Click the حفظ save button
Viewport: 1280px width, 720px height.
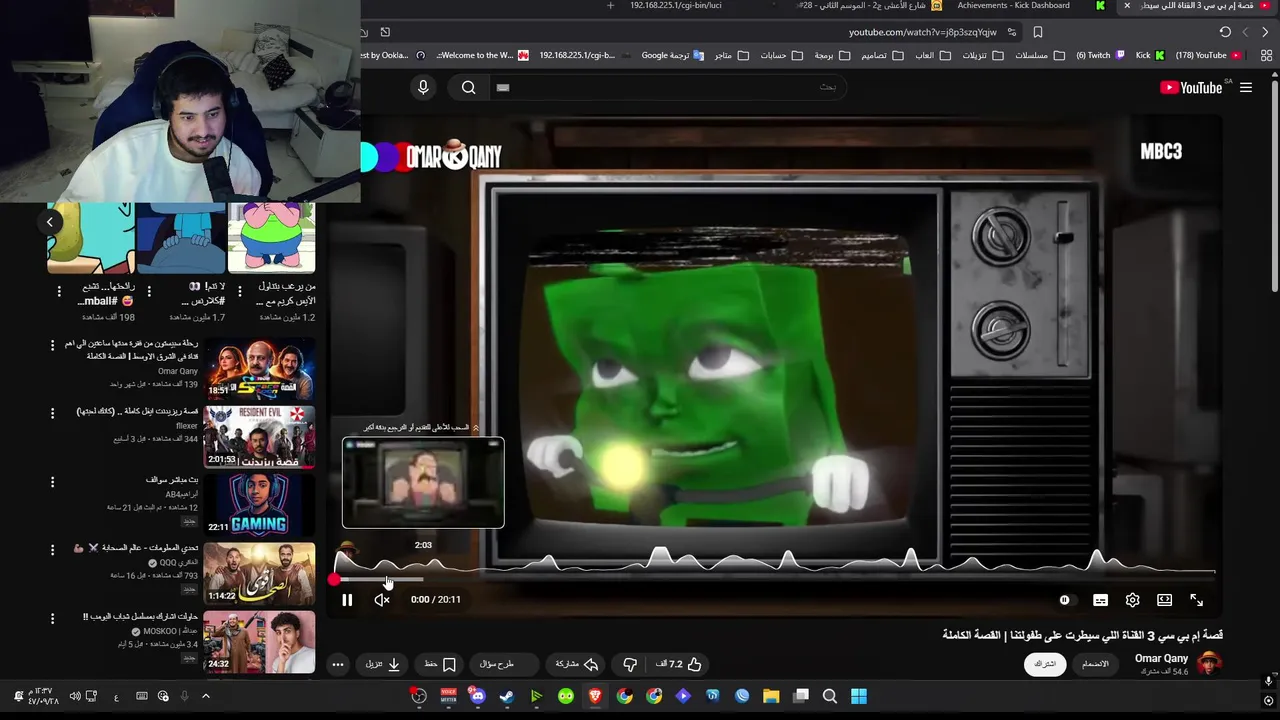(x=440, y=664)
